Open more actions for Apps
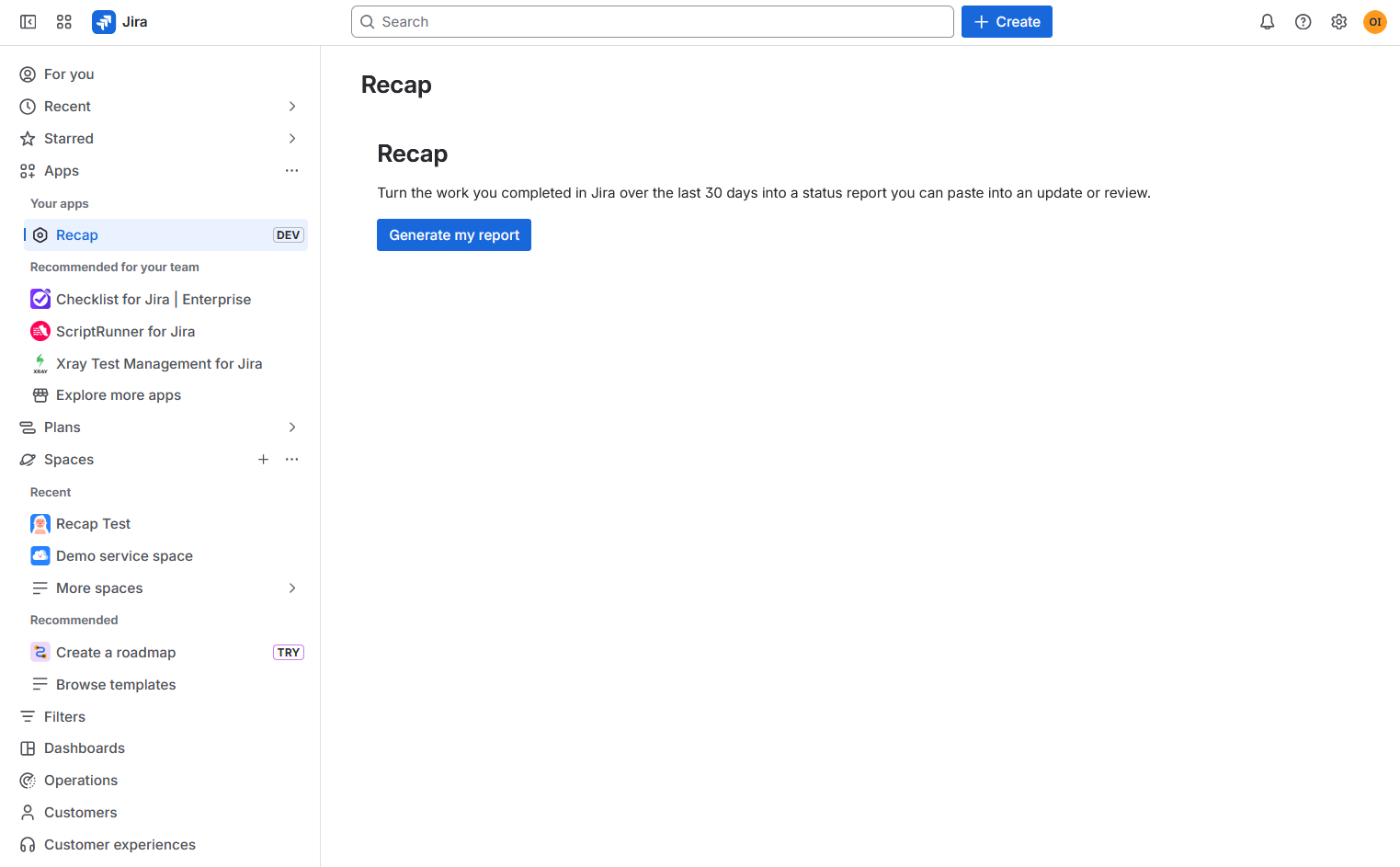Image resolution: width=1400 pixels, height=867 pixels. coord(292,171)
